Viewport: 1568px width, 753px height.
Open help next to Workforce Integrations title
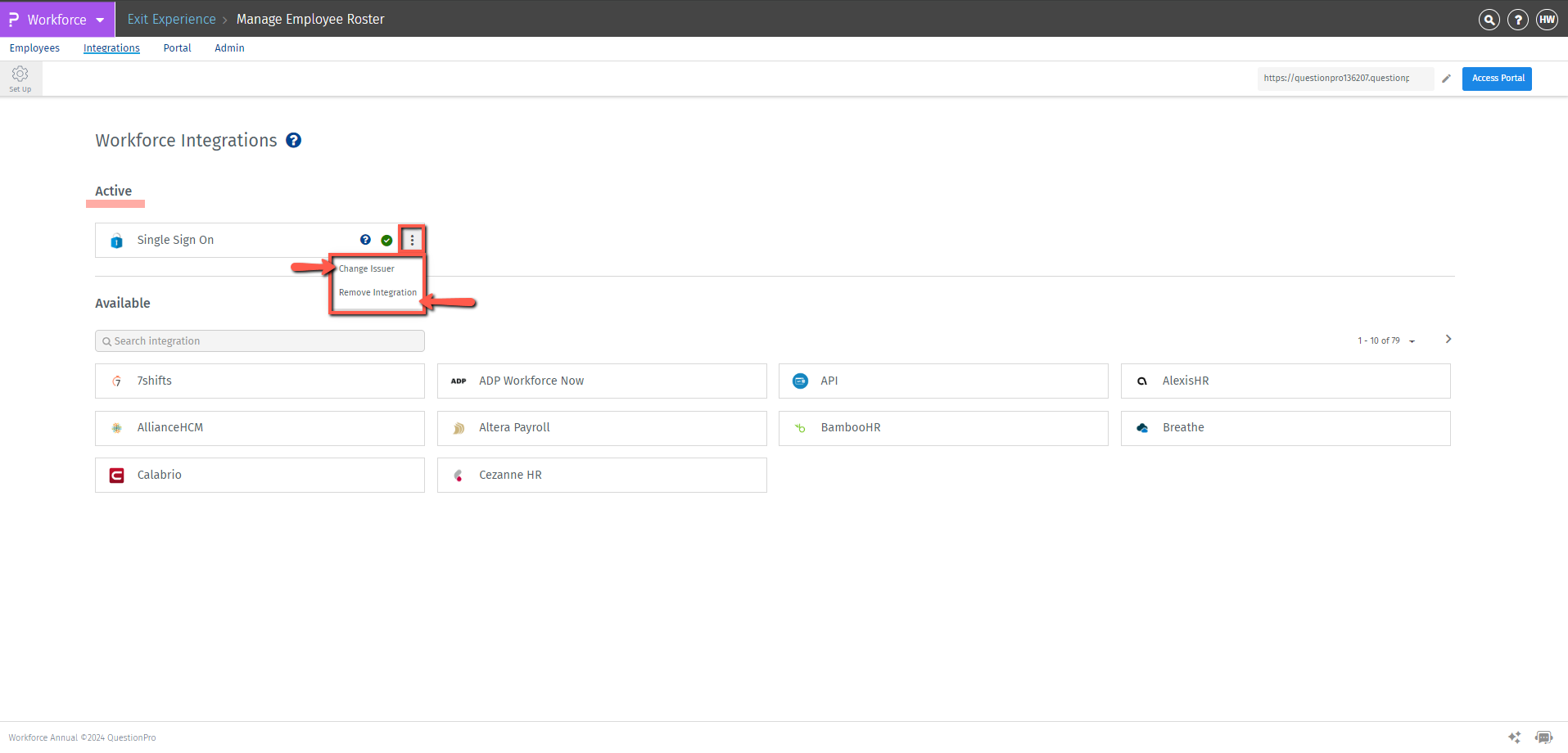[x=293, y=141]
